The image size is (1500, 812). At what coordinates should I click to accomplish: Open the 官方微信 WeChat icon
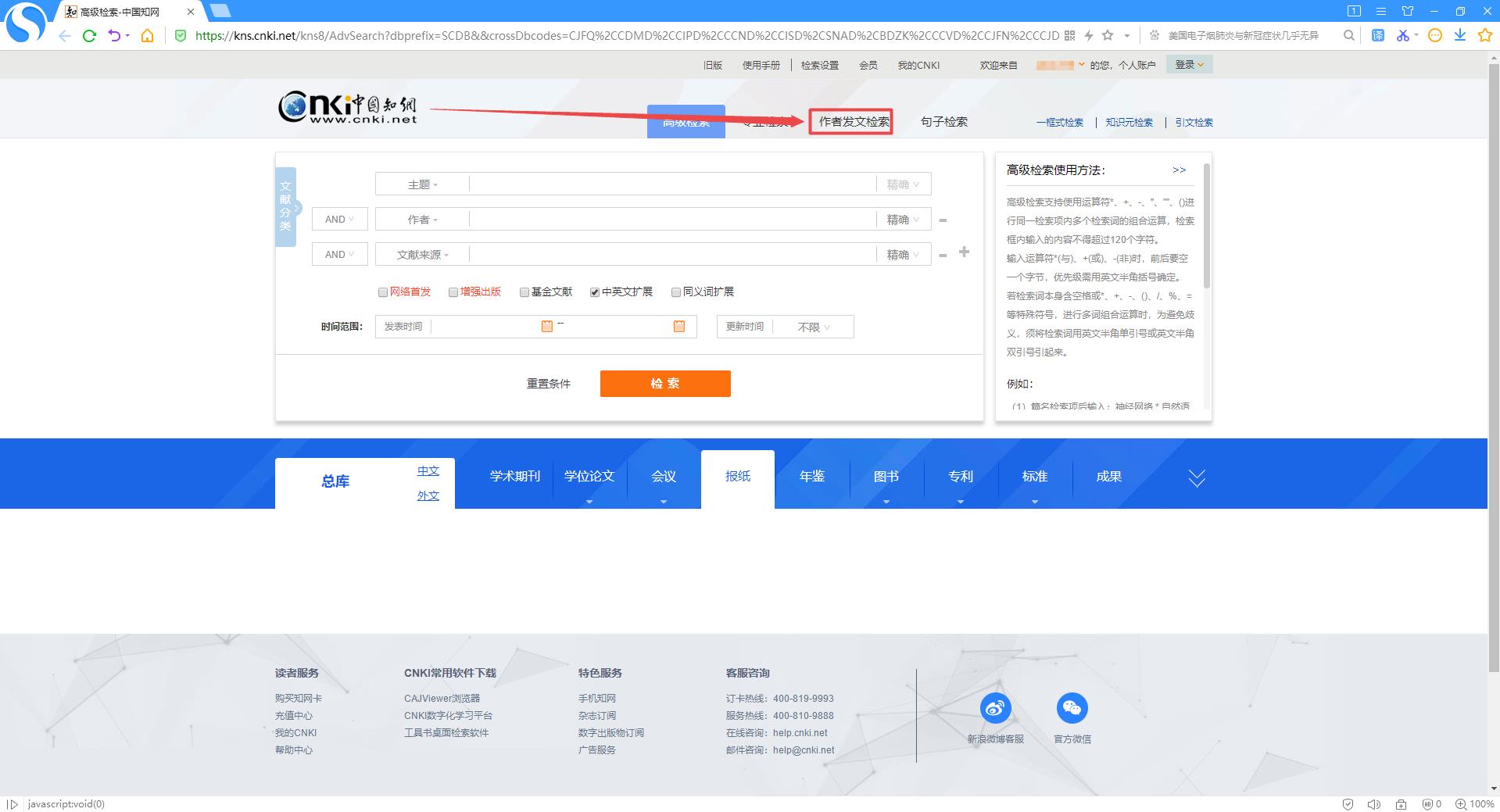pyautogui.click(x=1072, y=708)
